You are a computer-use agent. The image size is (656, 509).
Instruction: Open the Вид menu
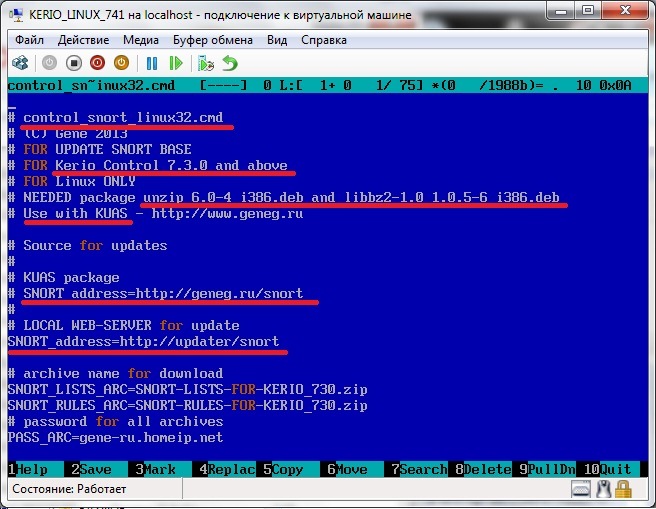(x=277, y=40)
